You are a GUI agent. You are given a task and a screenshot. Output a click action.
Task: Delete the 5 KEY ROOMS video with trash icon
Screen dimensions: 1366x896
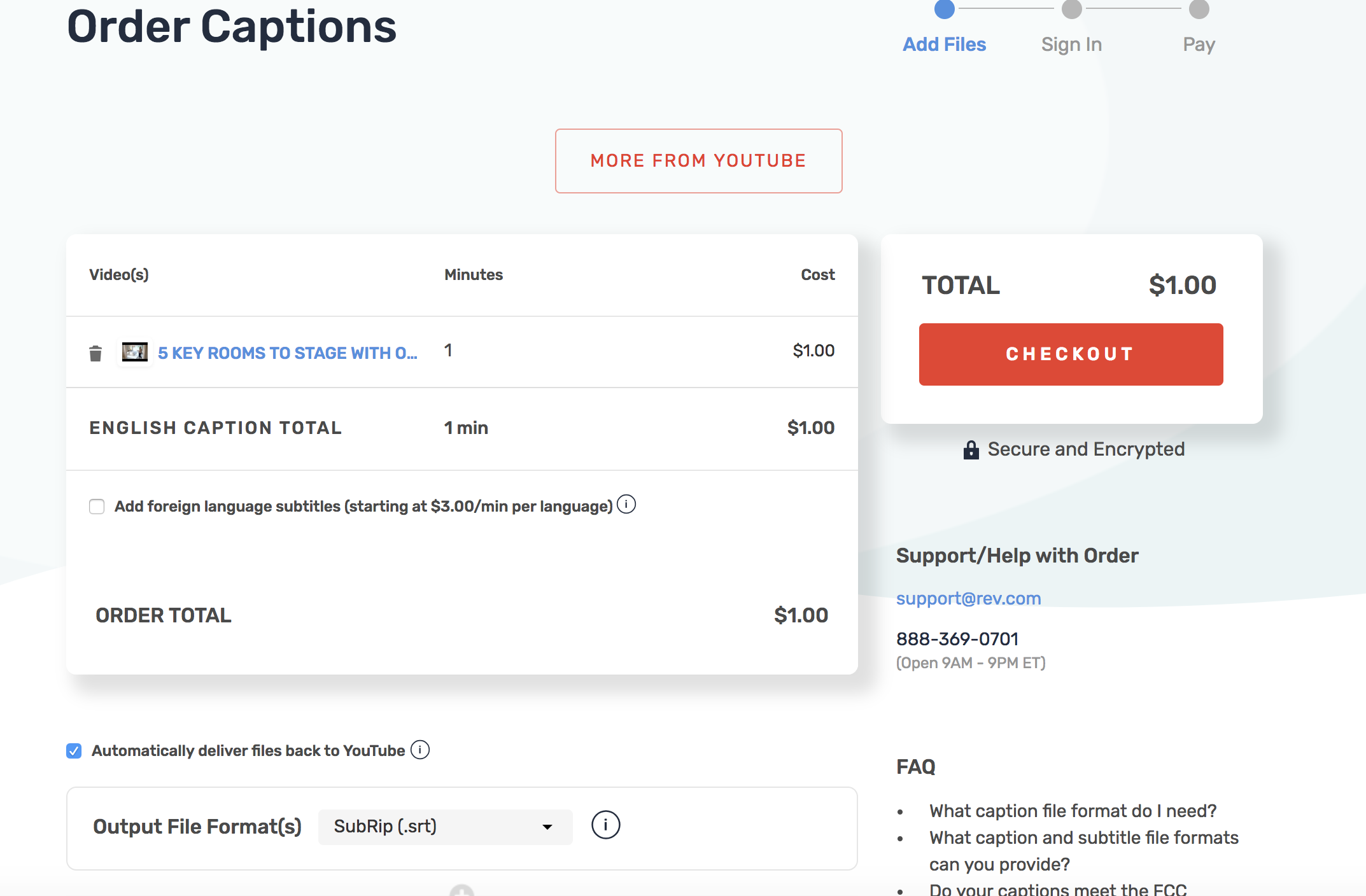(95, 353)
